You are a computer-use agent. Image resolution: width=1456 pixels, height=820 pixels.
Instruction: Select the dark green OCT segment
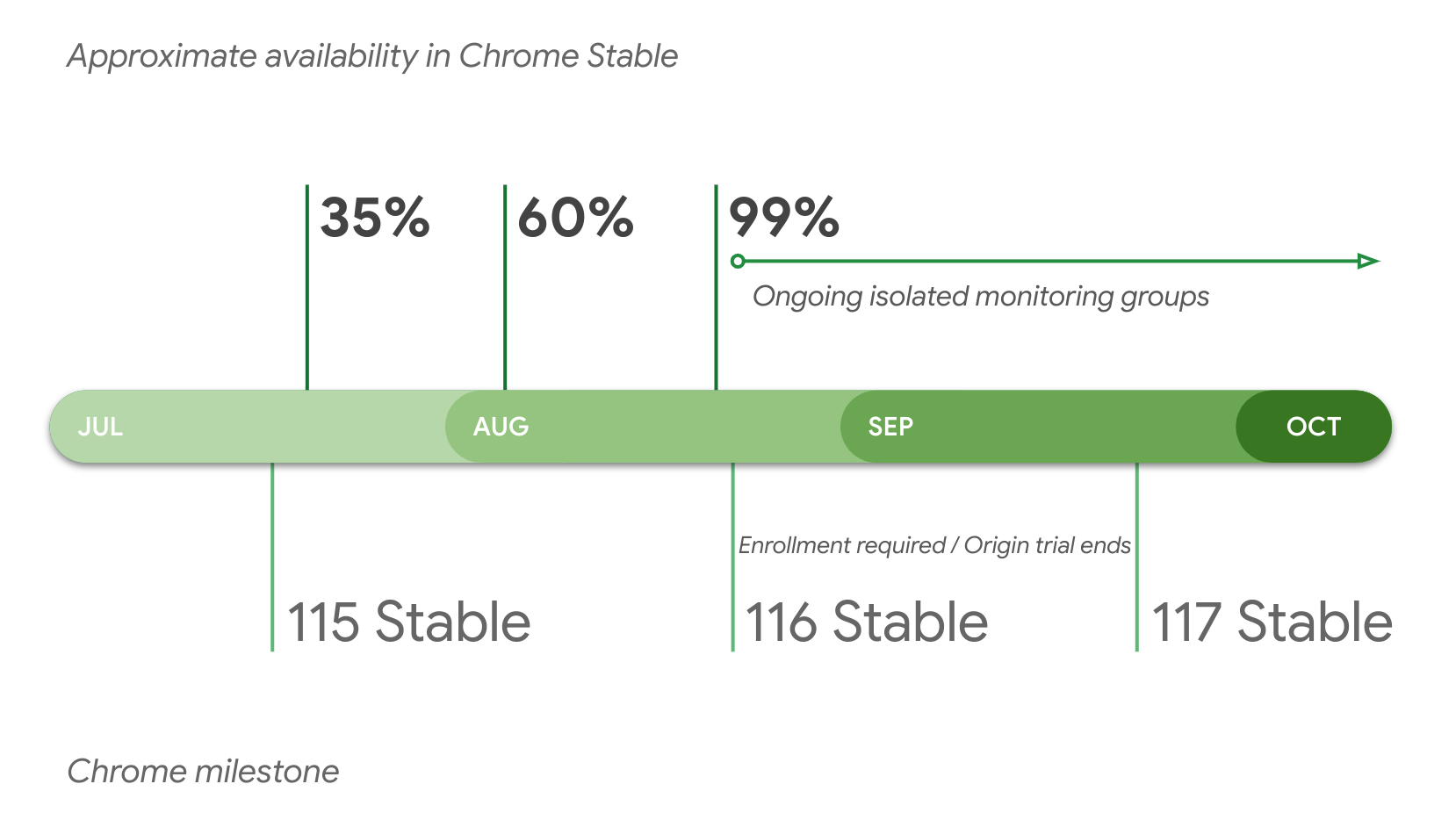[x=1314, y=427]
